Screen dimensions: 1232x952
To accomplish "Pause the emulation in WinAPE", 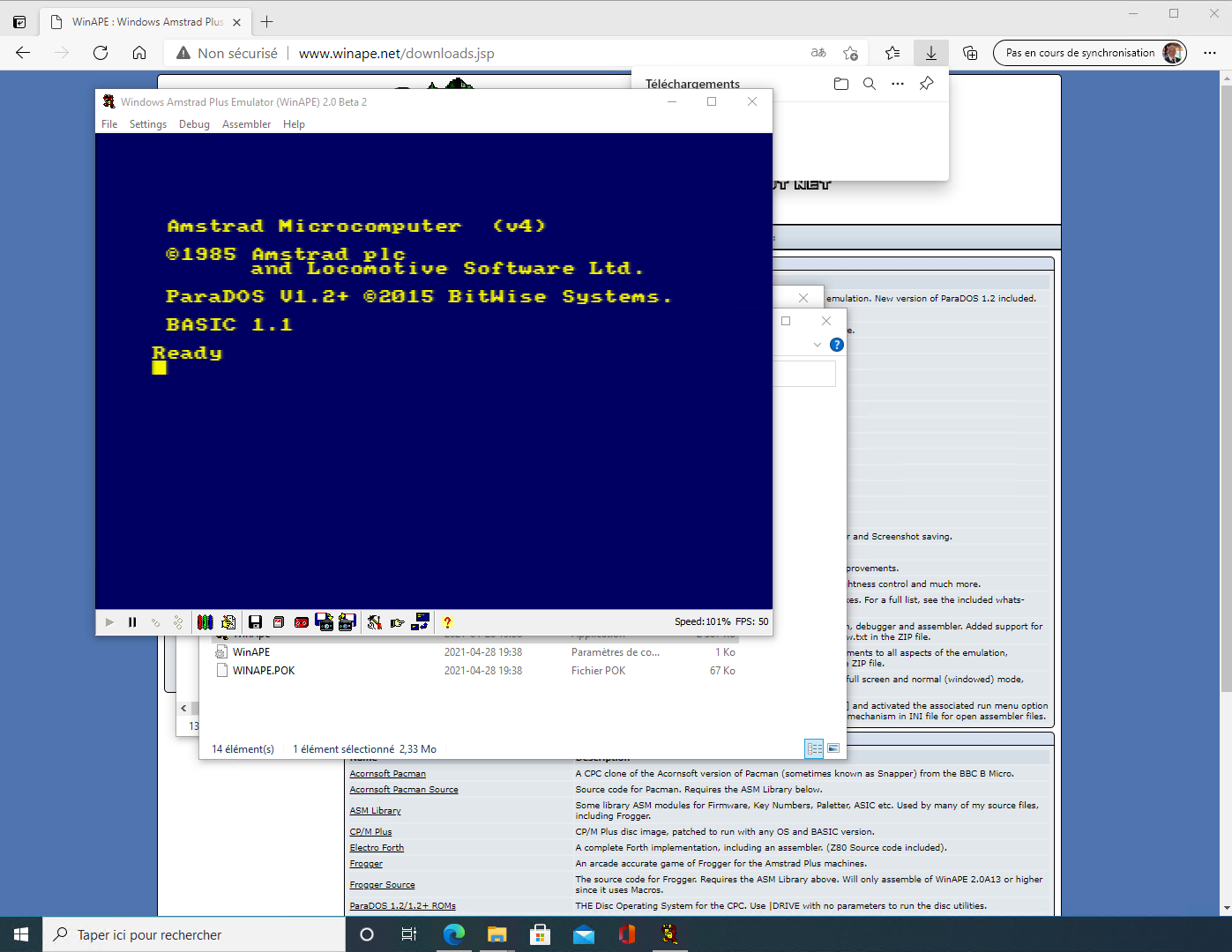I will point(132,622).
